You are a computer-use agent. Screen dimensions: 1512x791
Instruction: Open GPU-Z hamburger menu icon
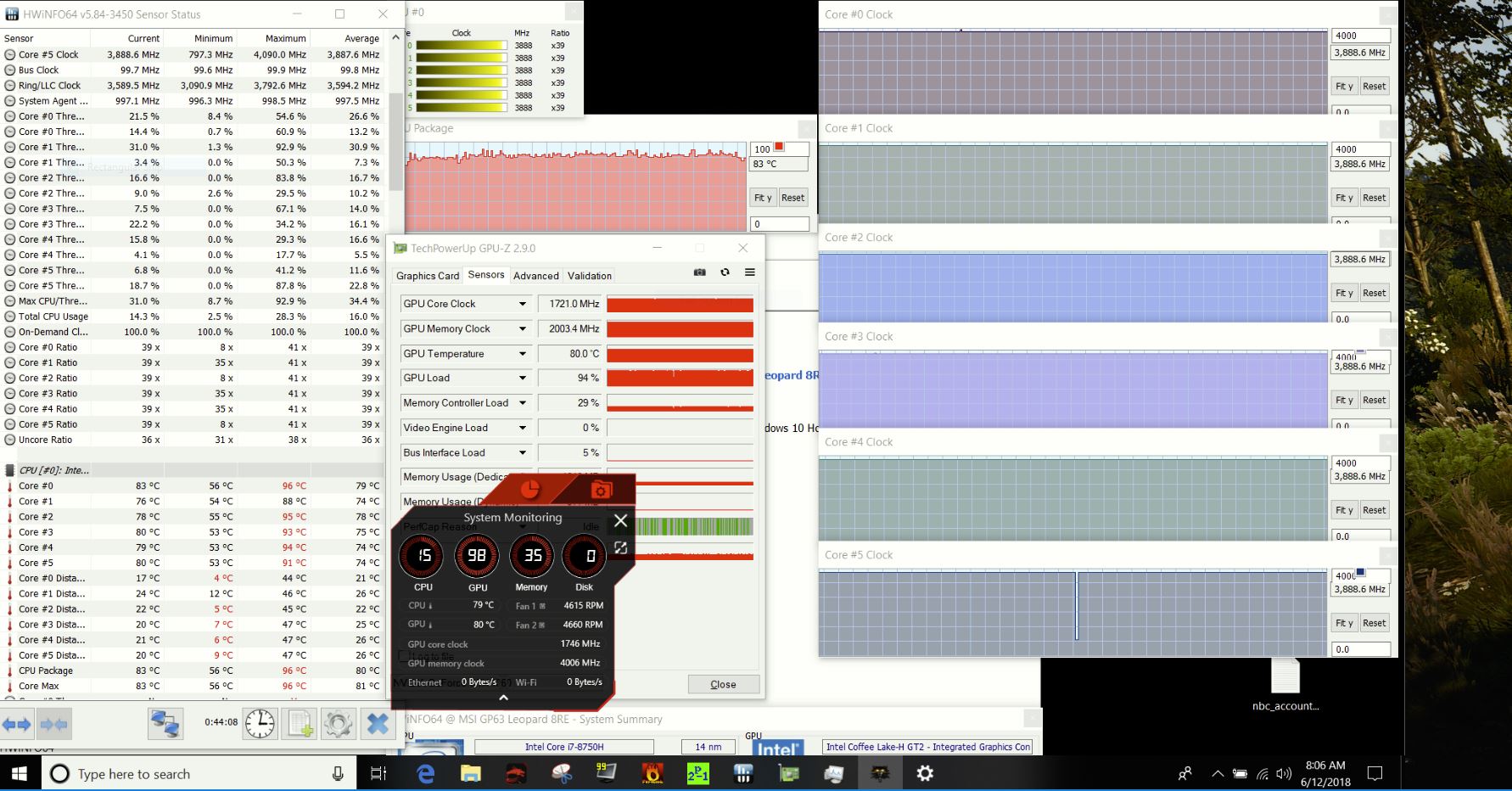point(750,272)
